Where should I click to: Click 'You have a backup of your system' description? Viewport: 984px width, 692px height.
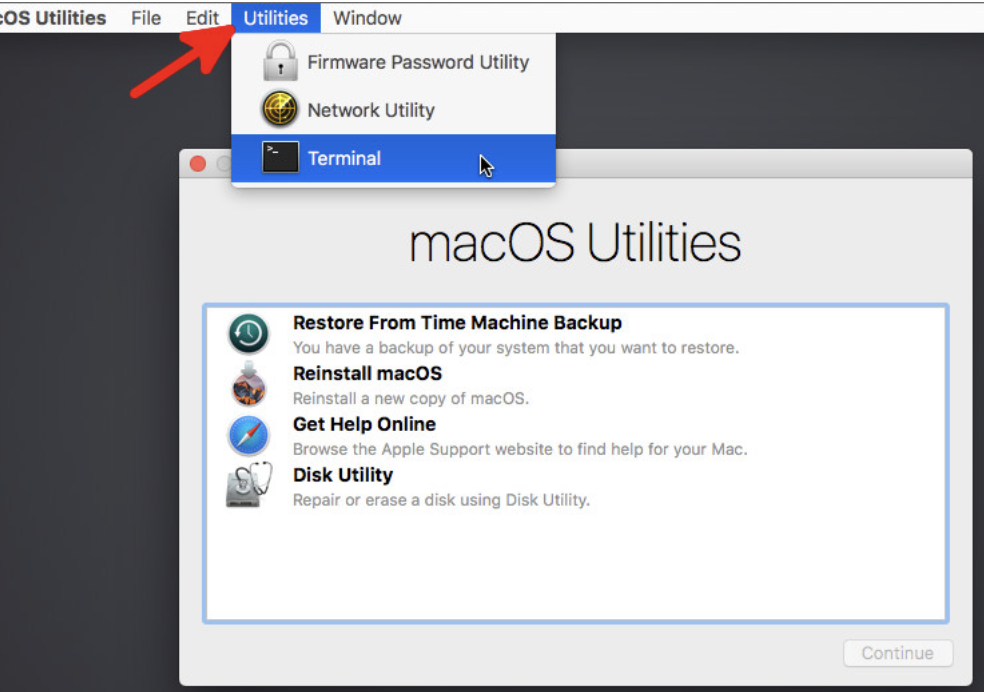516,348
